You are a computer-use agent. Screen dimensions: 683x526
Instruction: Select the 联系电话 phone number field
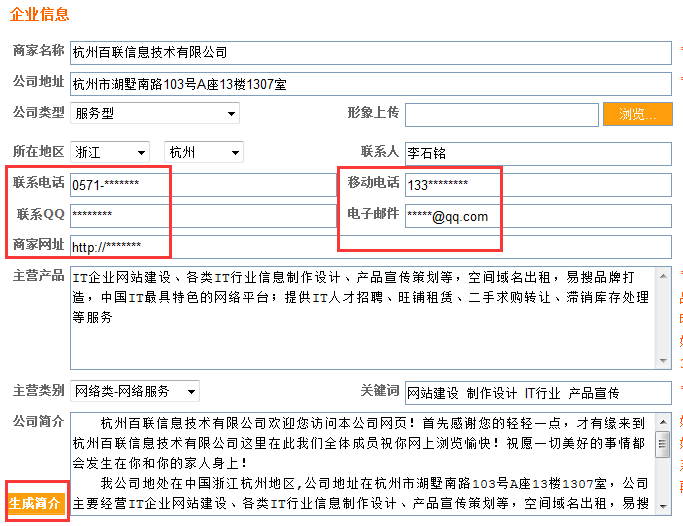click(120, 184)
